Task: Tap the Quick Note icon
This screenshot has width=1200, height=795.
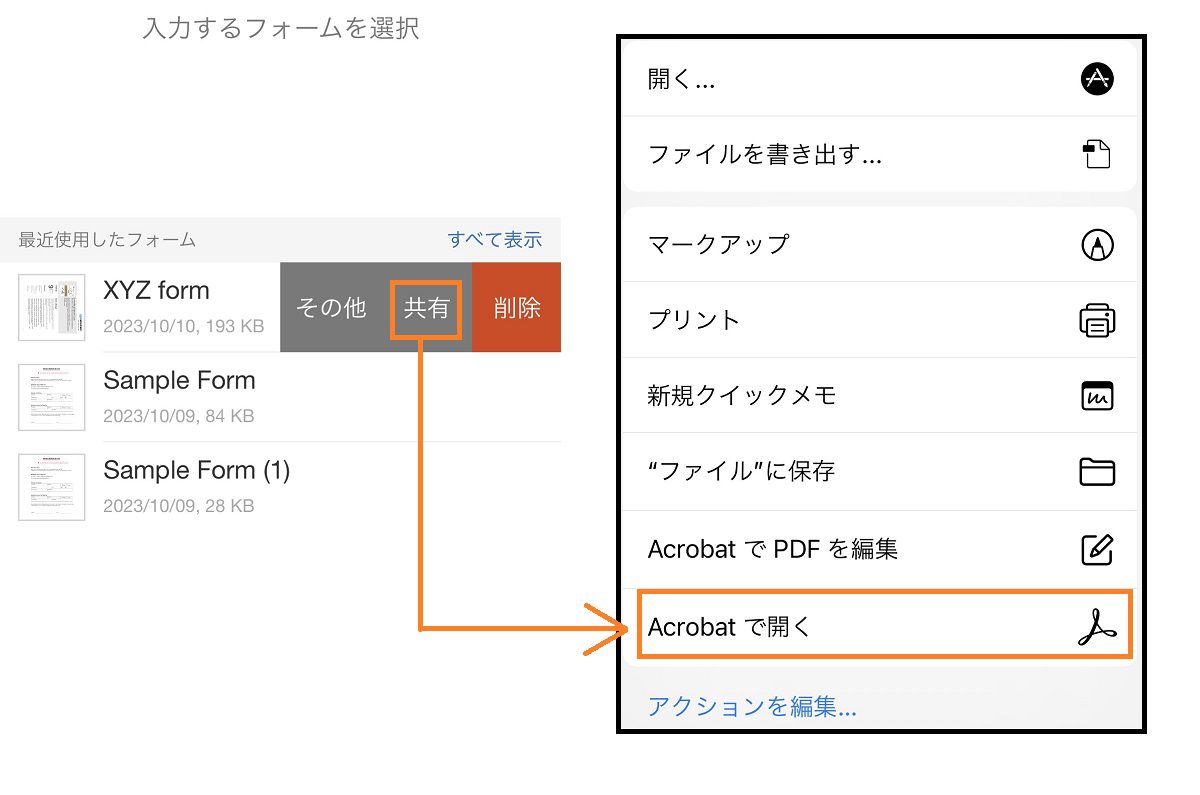Action: [1097, 395]
